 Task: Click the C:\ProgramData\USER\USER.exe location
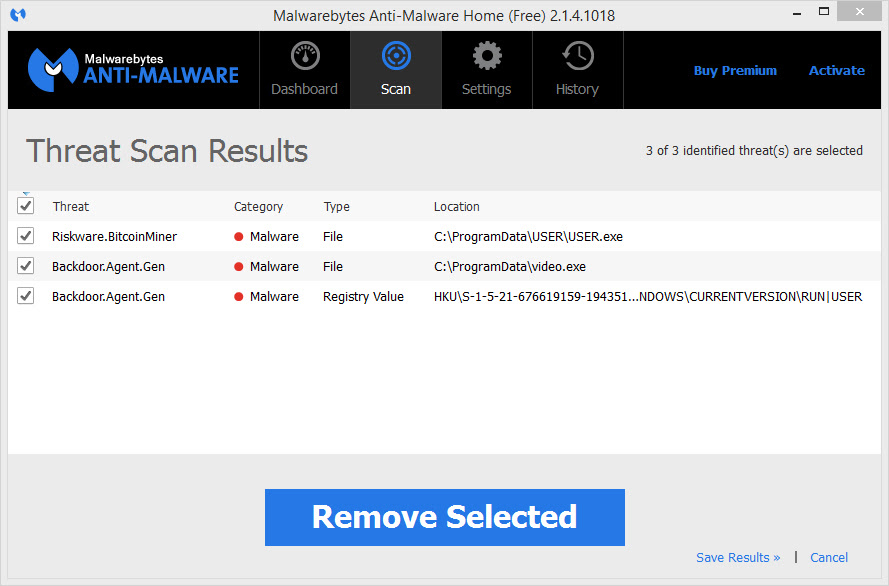(528, 237)
